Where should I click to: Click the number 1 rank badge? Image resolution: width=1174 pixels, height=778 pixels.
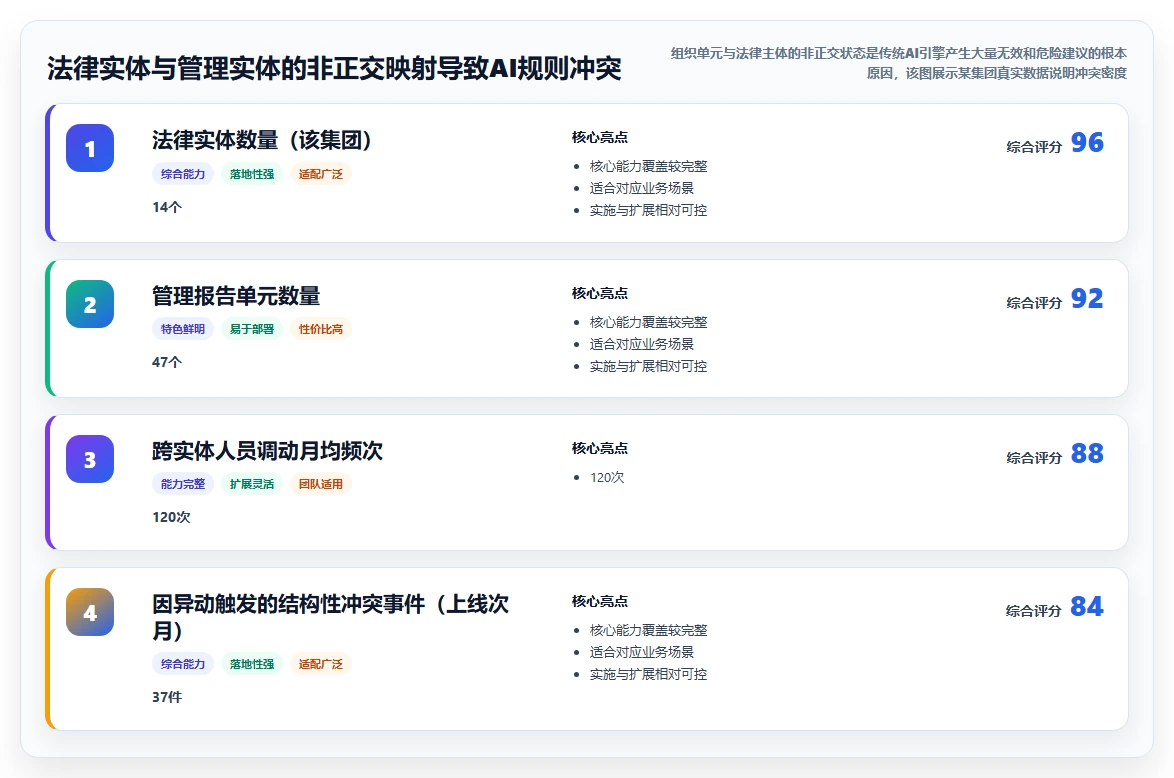tap(90, 148)
